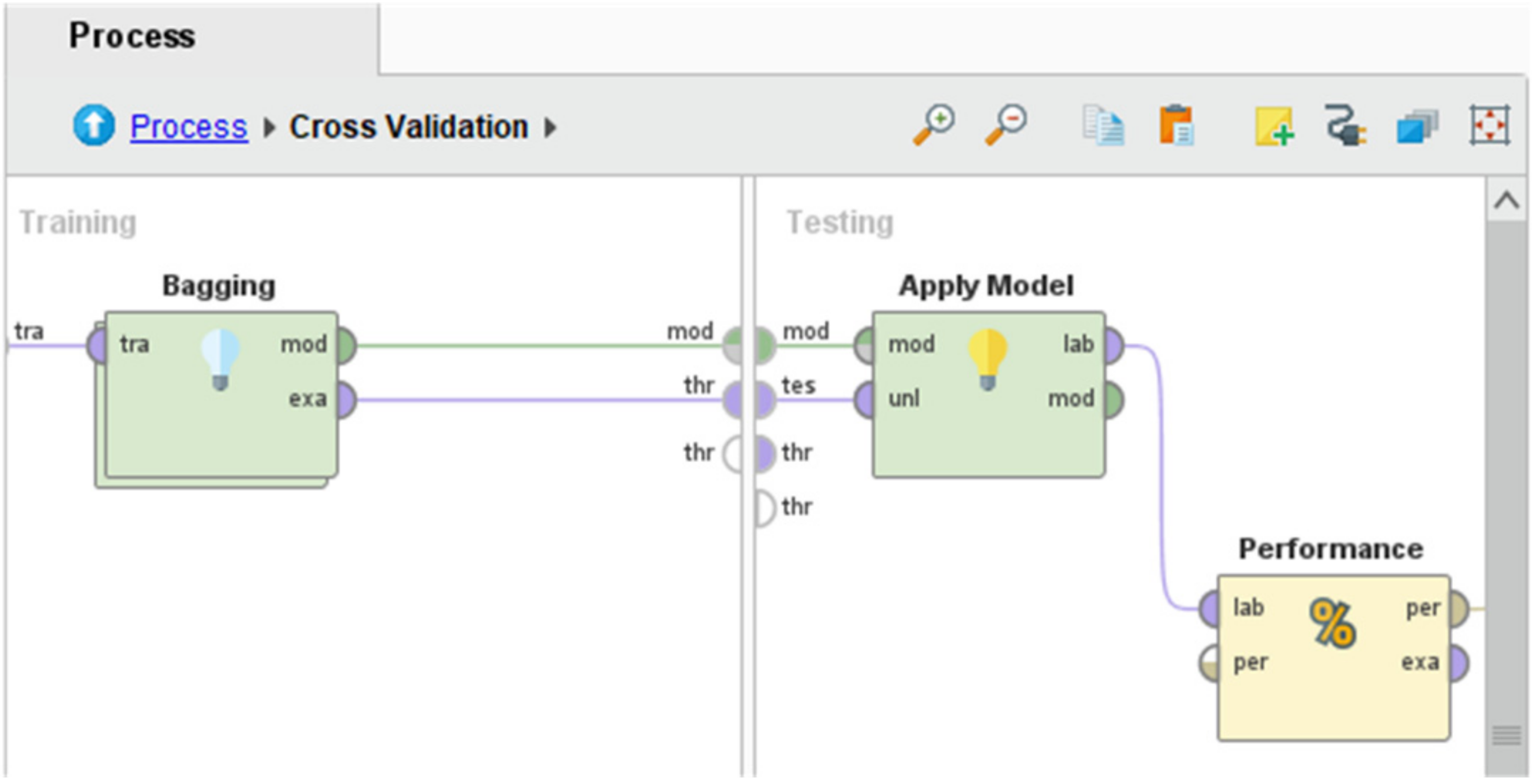
Task: Select the Bagging operator
Action: (x=221, y=416)
